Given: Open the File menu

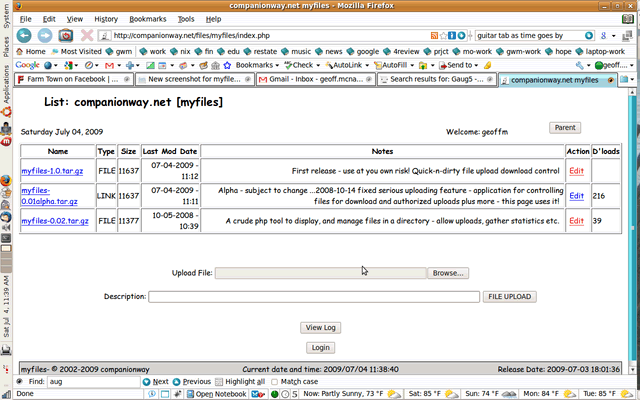Looking at the screenshot, I should coord(25,19).
